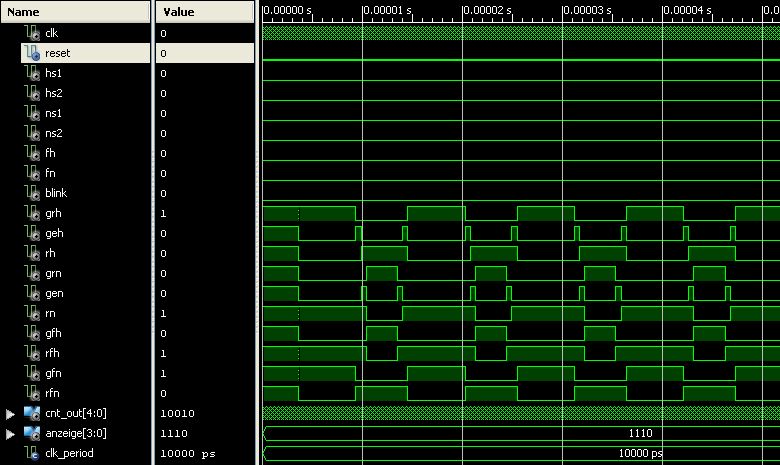
Task: Expand the anzeige[3:0] bus
Action: [11, 433]
